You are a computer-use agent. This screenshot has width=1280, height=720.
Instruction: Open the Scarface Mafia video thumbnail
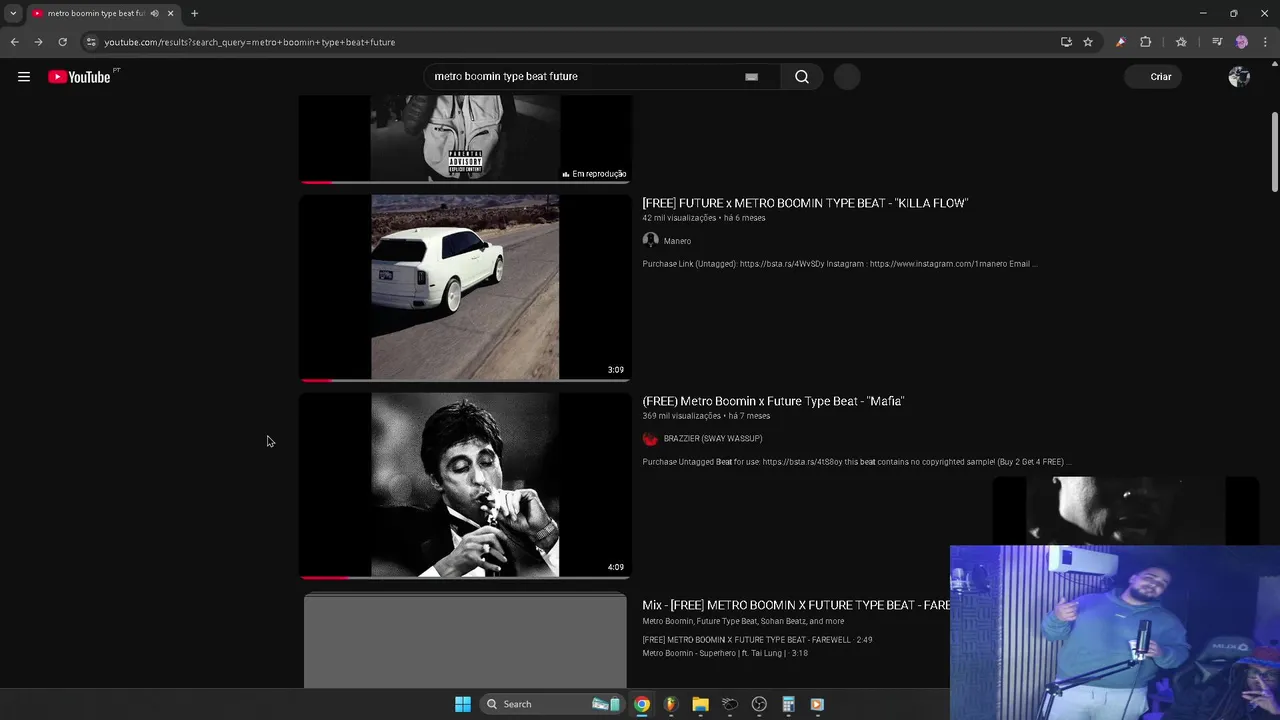[x=465, y=485]
